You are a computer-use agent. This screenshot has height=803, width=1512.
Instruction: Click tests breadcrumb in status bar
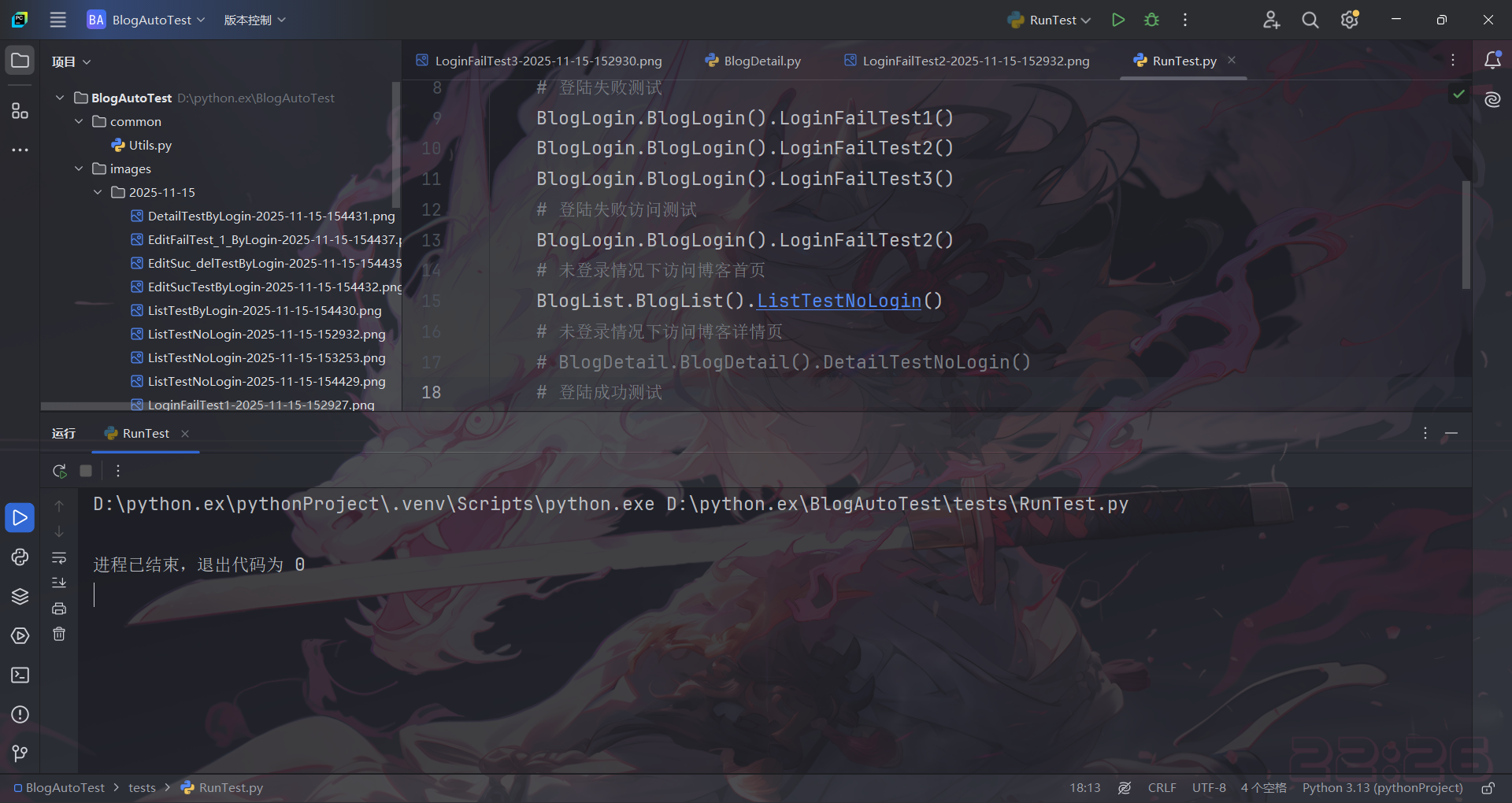pyautogui.click(x=142, y=788)
